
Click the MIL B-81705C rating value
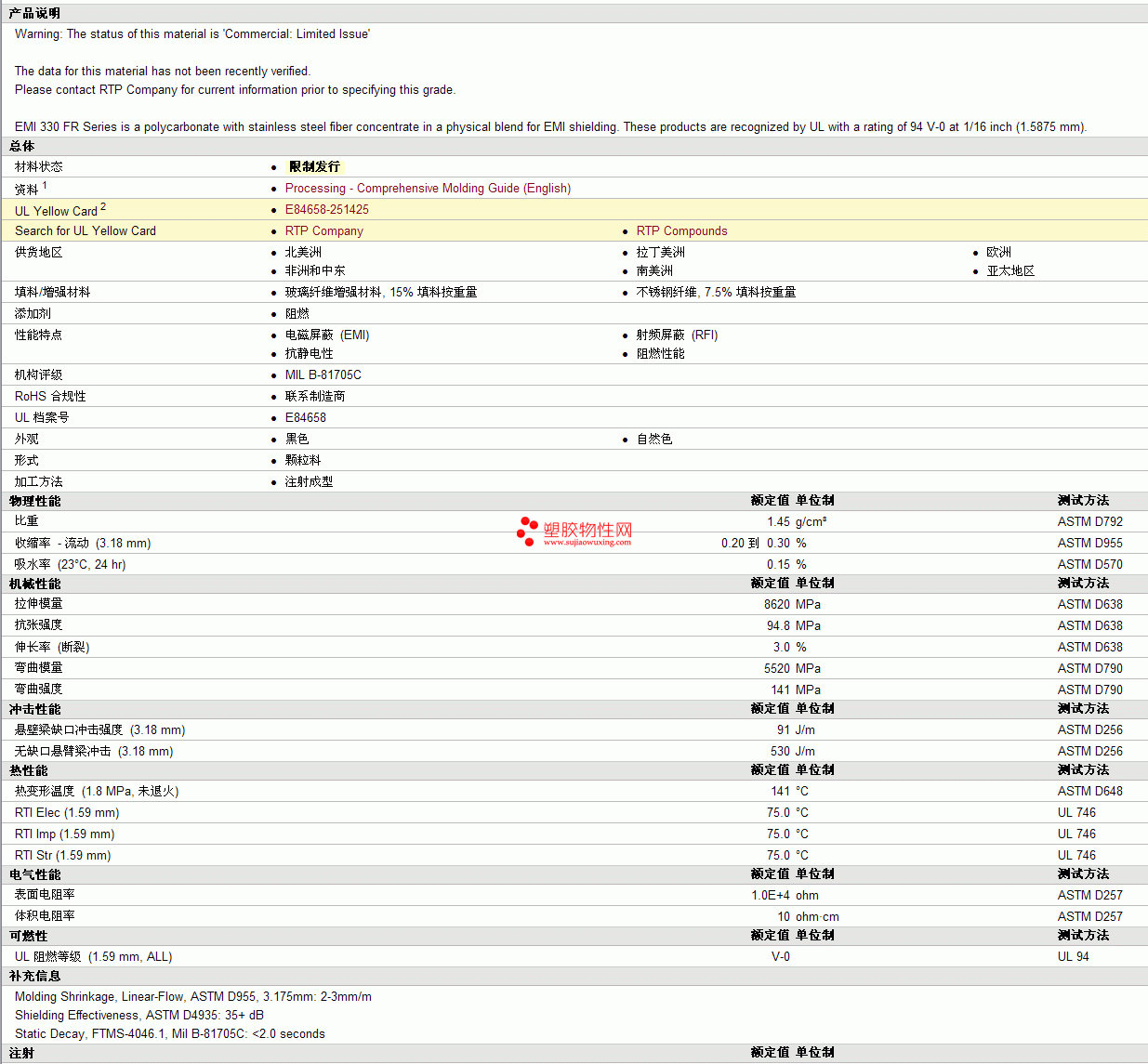point(323,374)
